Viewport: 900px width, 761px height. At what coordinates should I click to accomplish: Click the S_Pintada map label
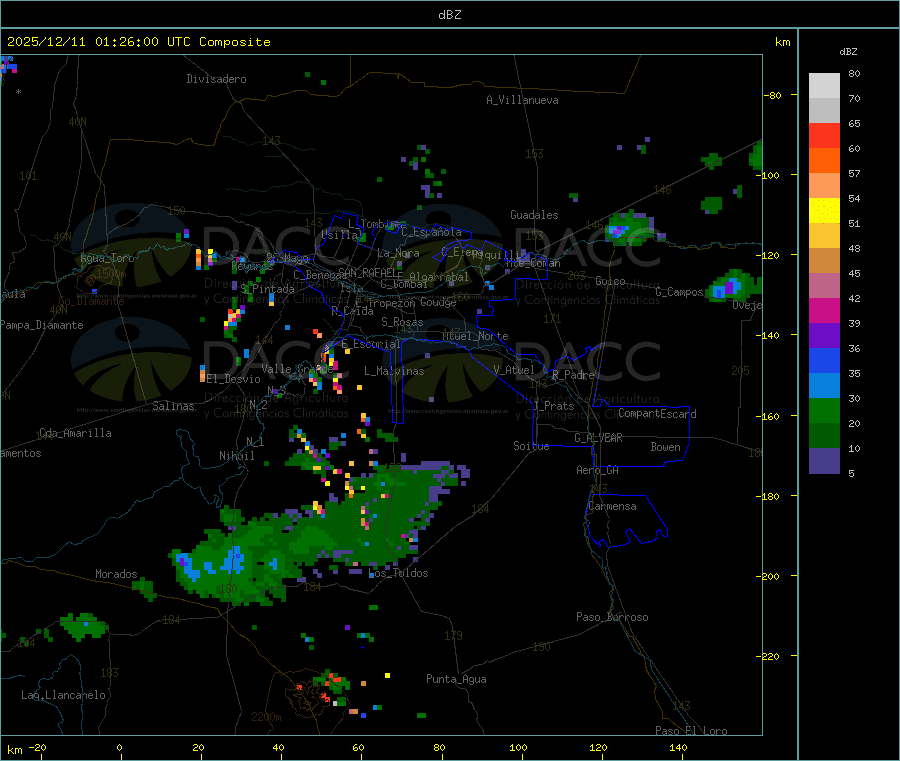[x=267, y=289]
